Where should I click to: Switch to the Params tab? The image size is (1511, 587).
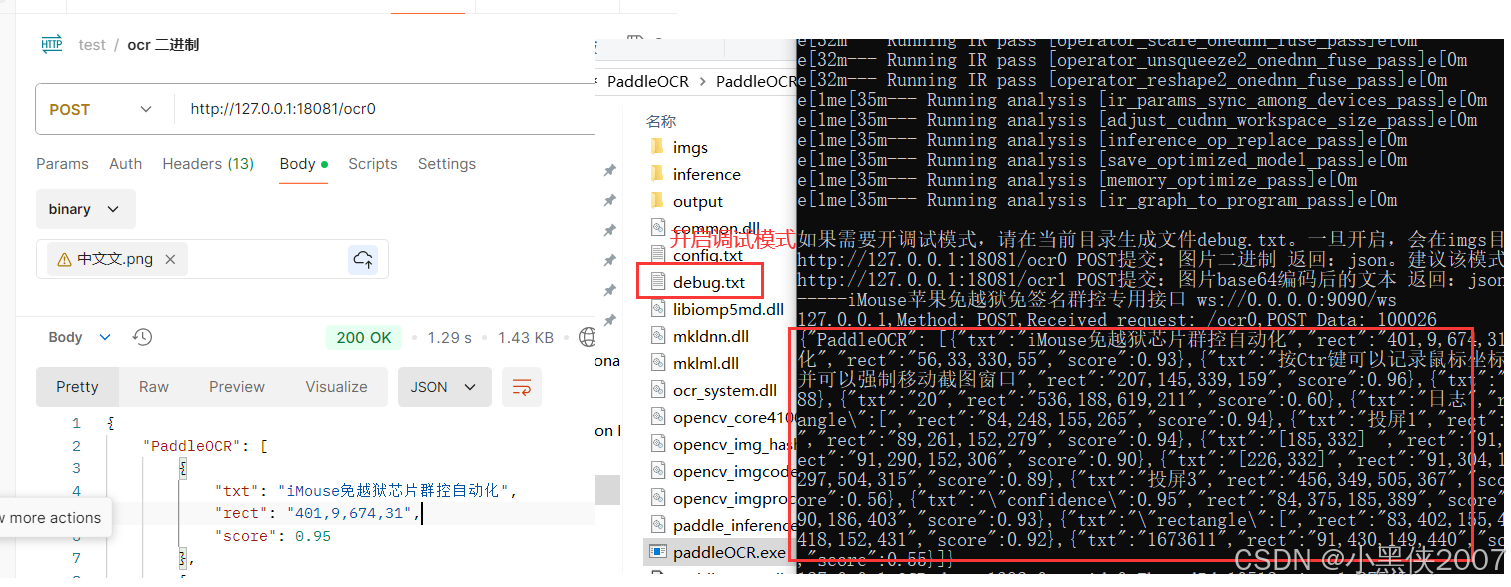[x=62, y=164]
